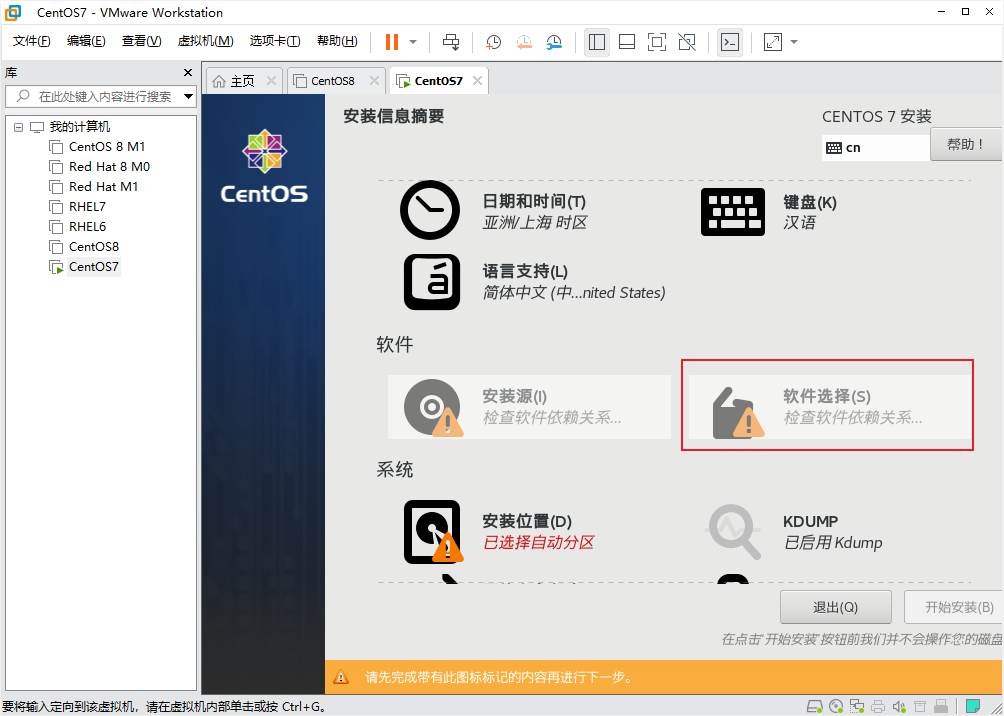This screenshot has height=716, width=1004.
Task: Open 安装位置 hard disk icon
Action: tap(433, 532)
